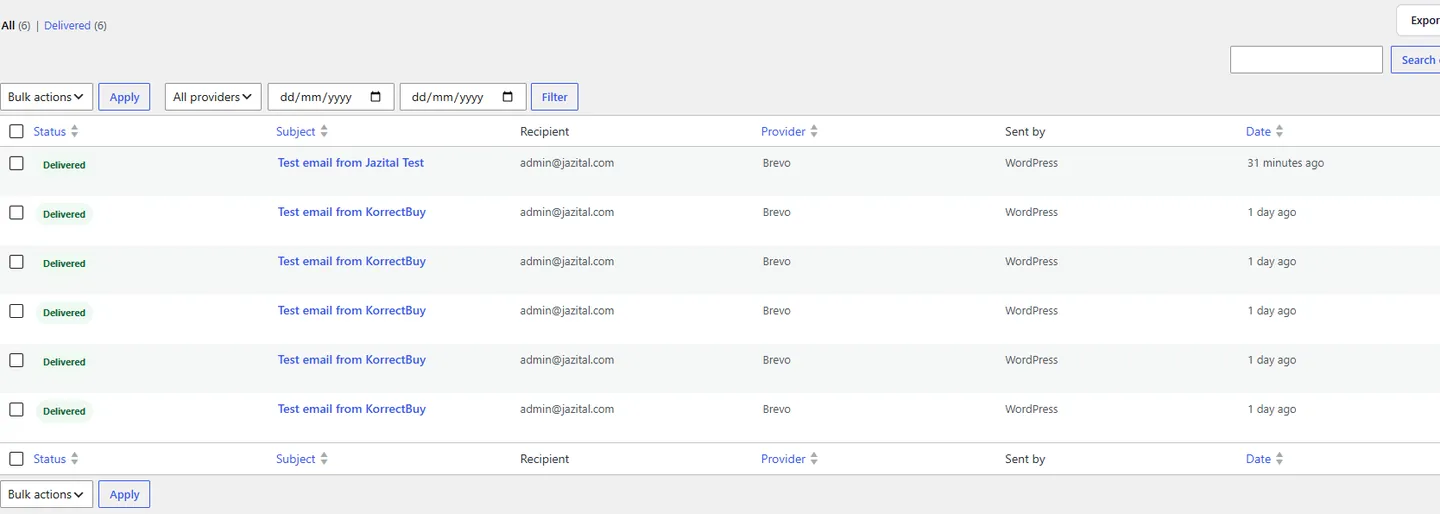Viewport: 1440px width, 514px height.
Task: Click the sort arrows beside the top Date header
Action: [x=1279, y=132]
